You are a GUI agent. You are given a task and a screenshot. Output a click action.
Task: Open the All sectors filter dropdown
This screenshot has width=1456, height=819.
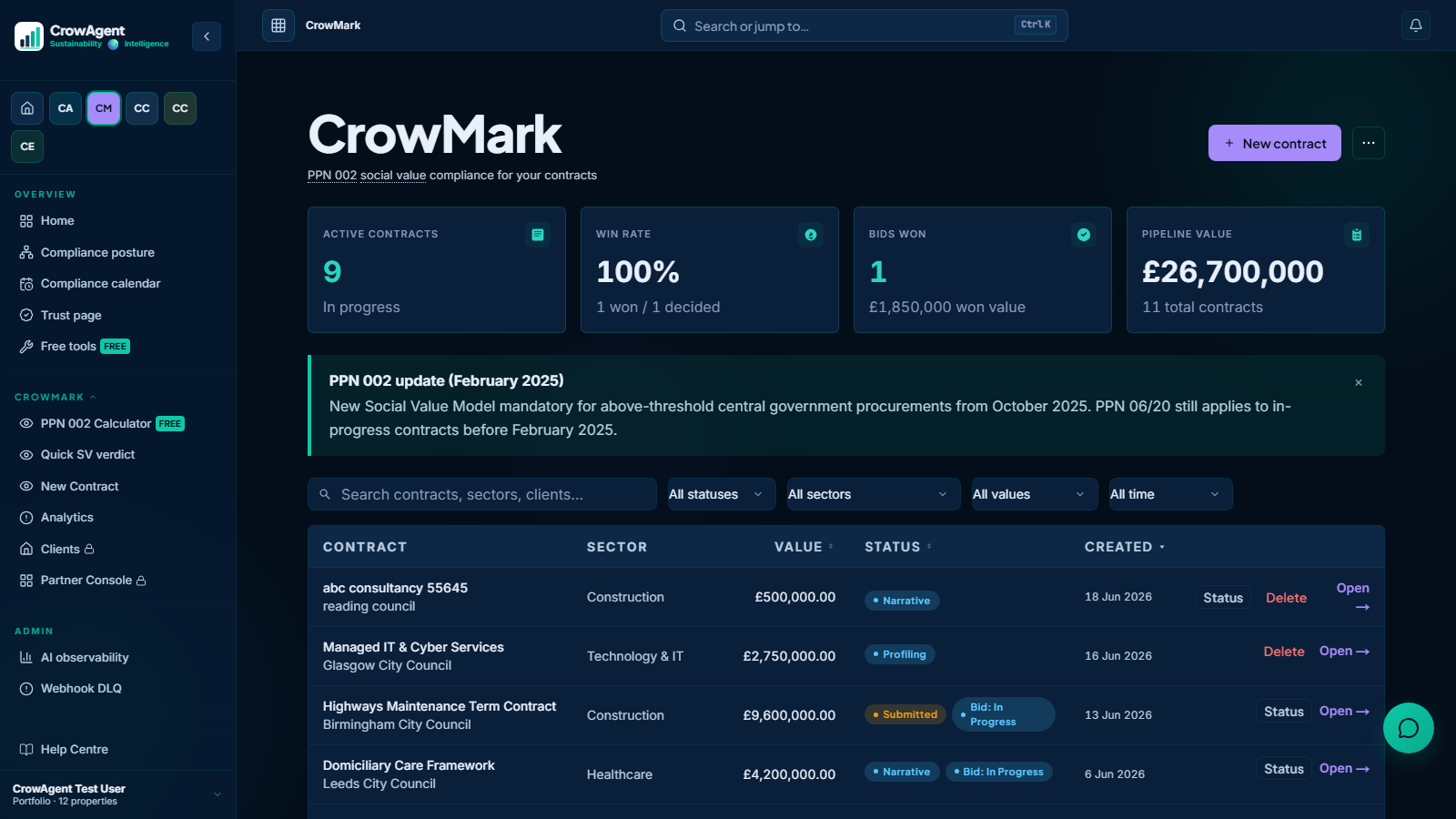point(874,494)
